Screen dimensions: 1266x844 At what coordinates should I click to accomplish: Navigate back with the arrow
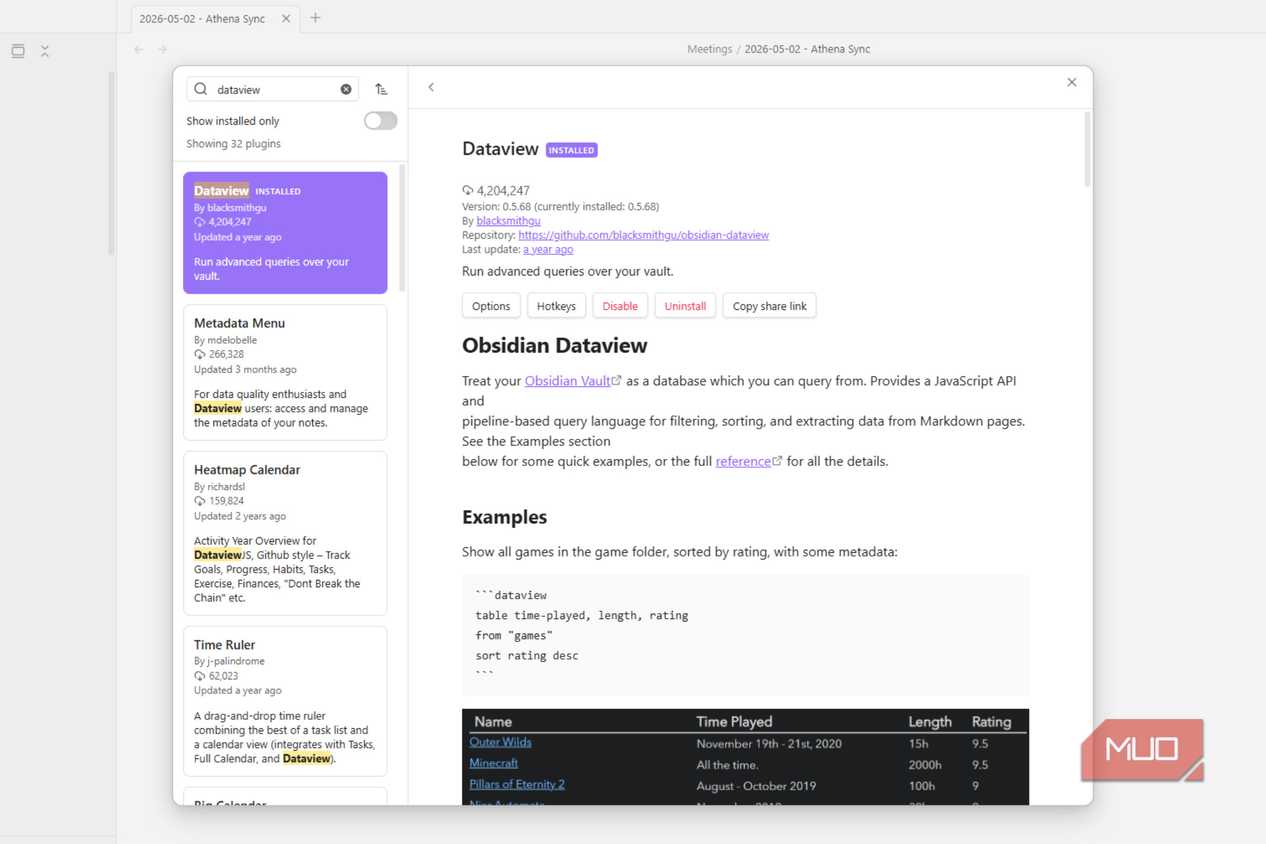click(139, 49)
